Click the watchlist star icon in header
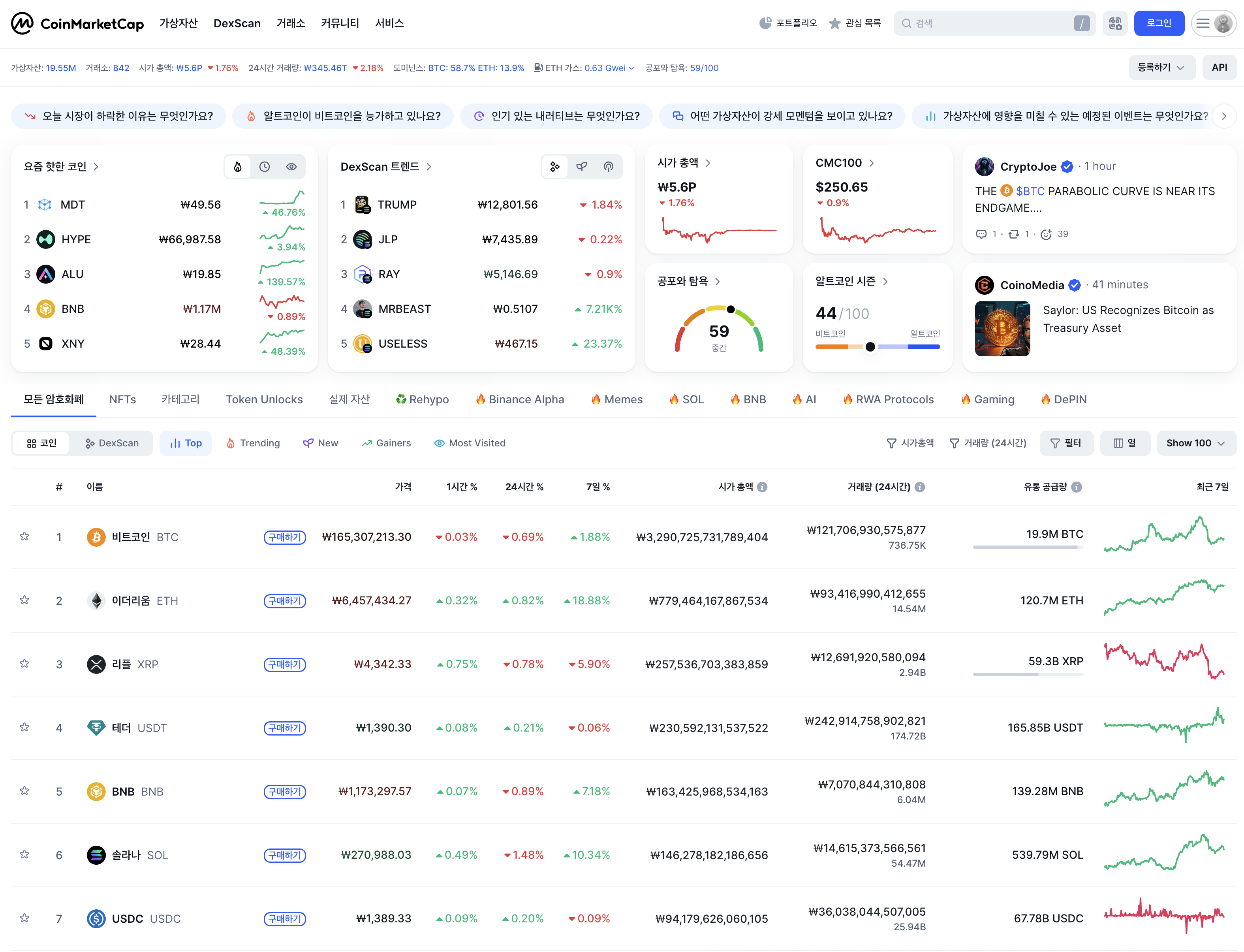 tap(834, 23)
